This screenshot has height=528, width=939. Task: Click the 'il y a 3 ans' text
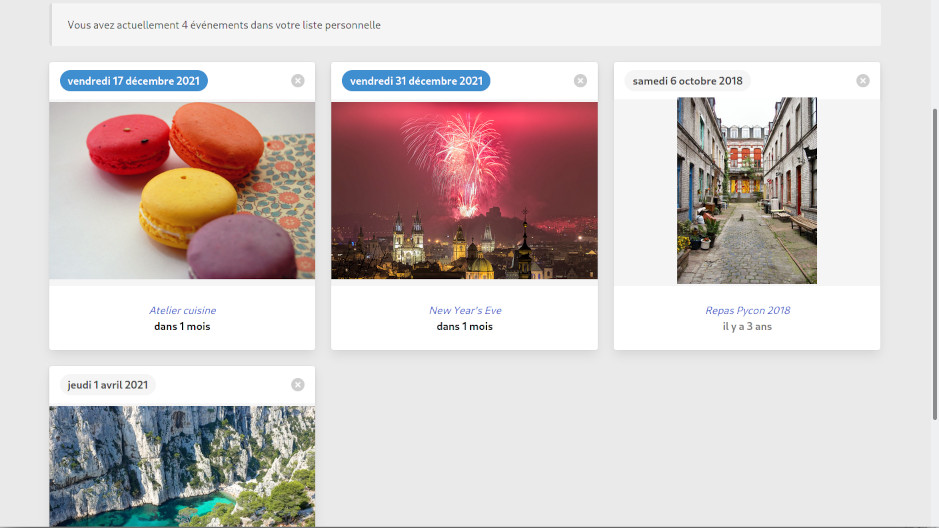[x=747, y=326]
